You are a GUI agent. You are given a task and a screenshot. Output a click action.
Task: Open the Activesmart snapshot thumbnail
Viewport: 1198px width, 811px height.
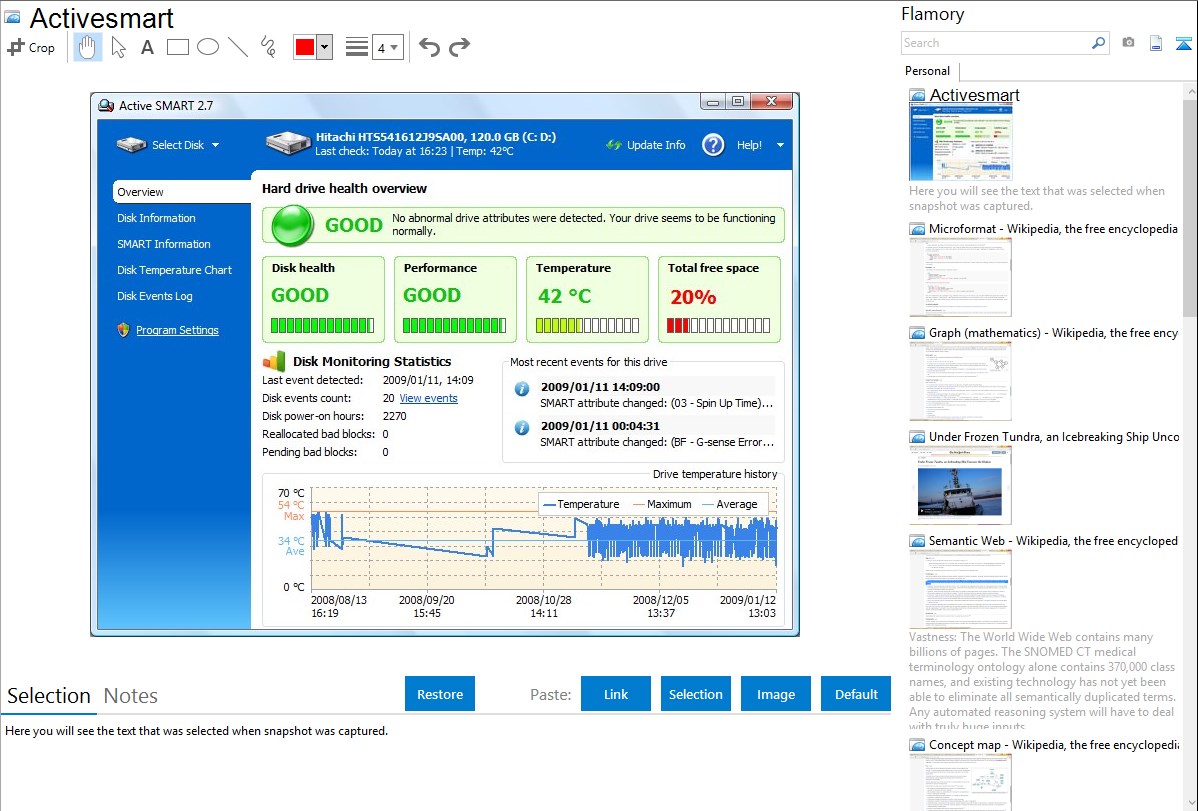(x=960, y=143)
